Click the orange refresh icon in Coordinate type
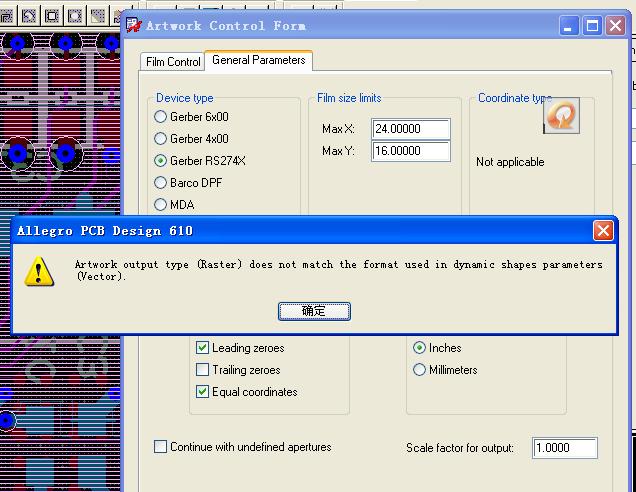Screen dimensions: 636x492 coord(561,116)
